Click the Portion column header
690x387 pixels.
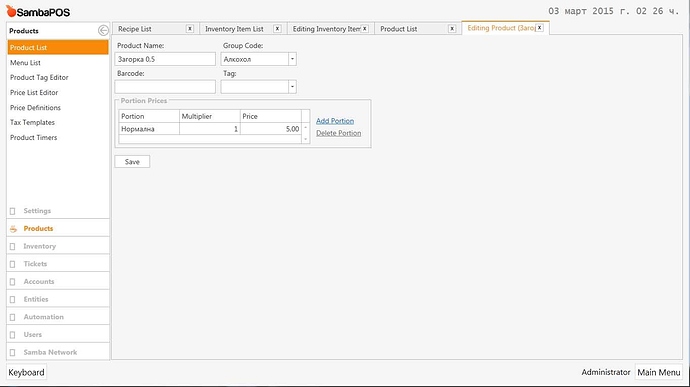click(x=149, y=116)
